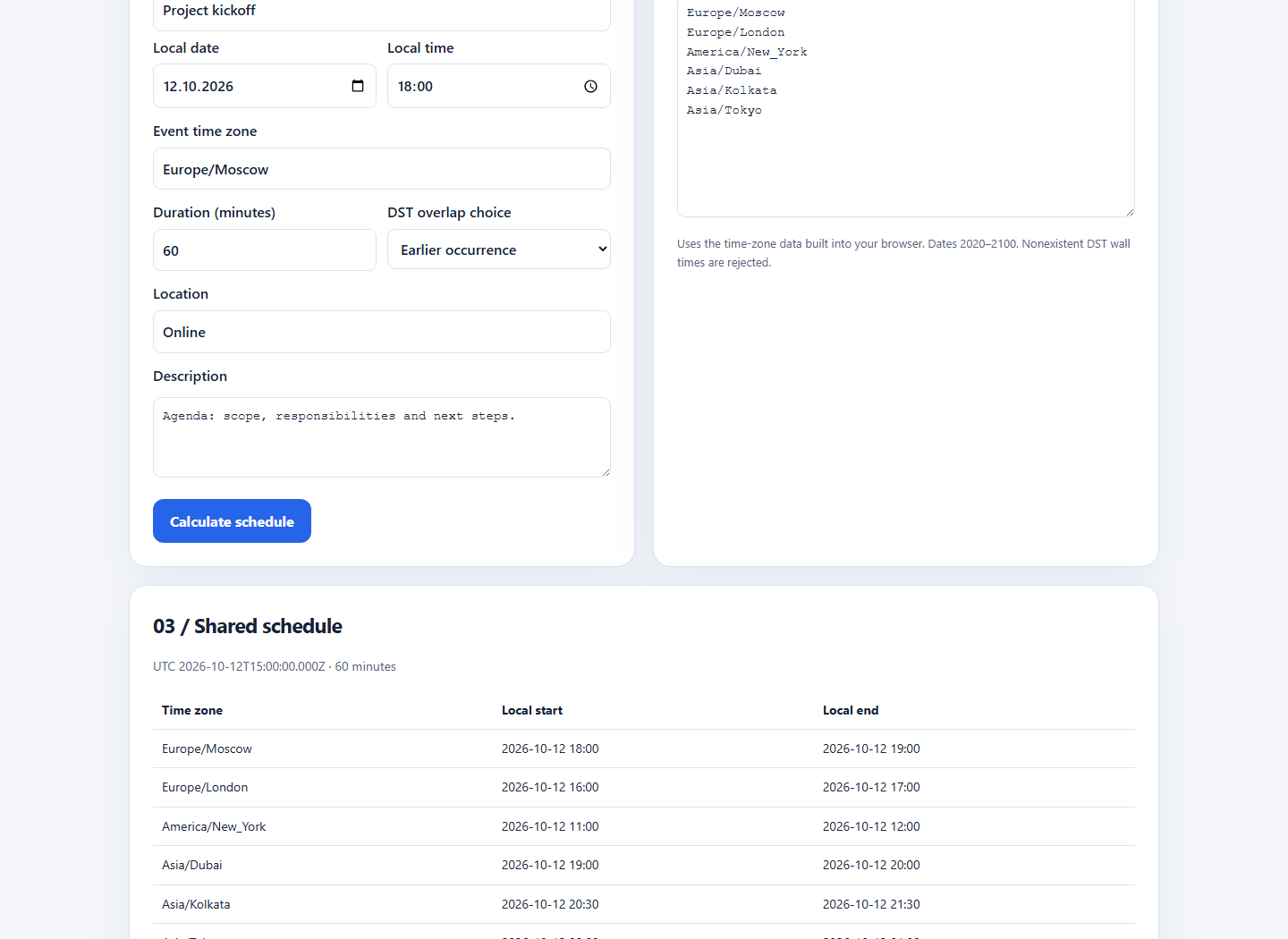Image resolution: width=1288 pixels, height=939 pixels.
Task: Click the Asia/Tokyo line in zone list
Action: tap(724, 110)
